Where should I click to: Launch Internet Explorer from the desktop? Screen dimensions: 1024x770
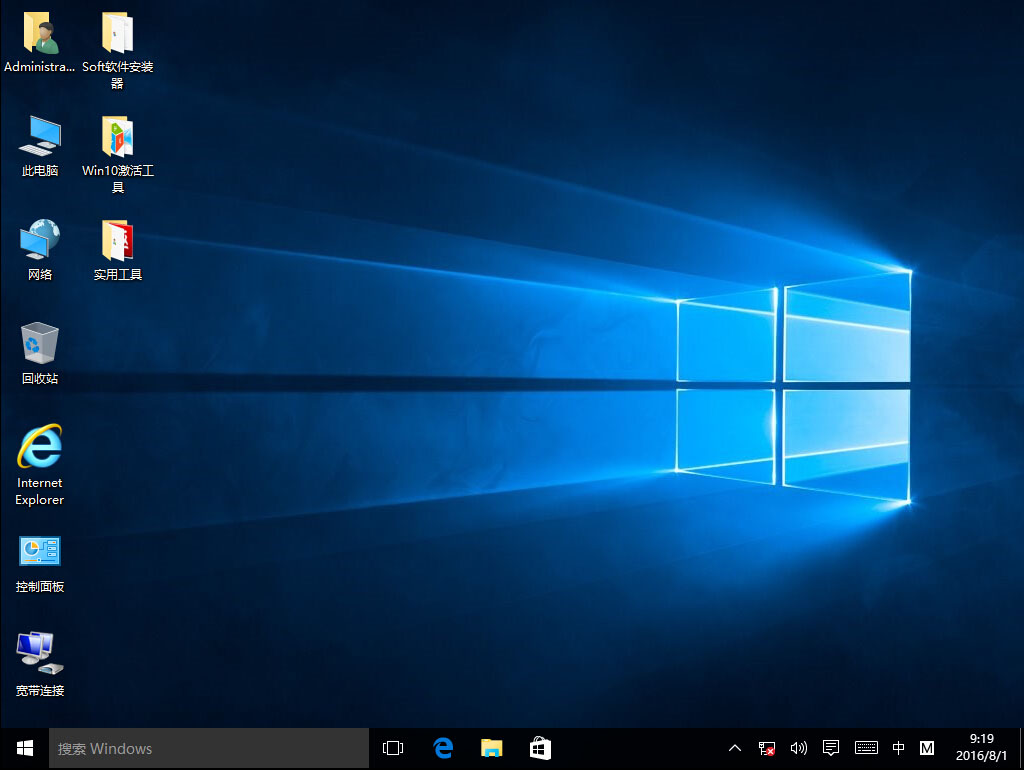coord(39,447)
